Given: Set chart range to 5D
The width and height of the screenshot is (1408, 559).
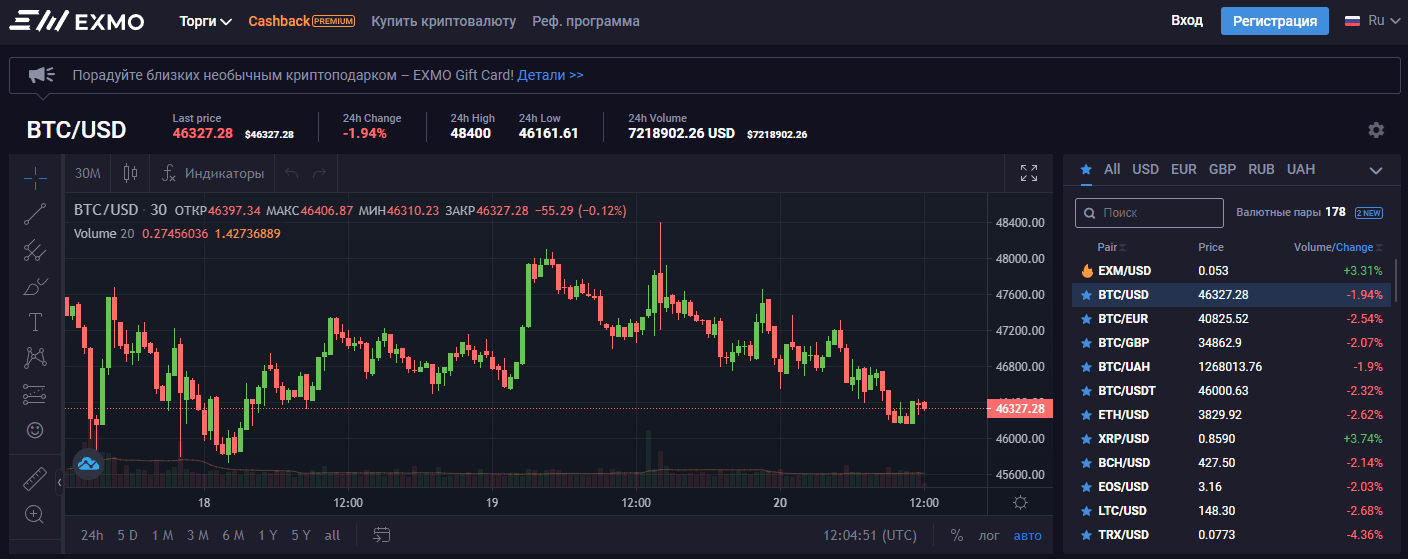Looking at the screenshot, I should 127,535.
